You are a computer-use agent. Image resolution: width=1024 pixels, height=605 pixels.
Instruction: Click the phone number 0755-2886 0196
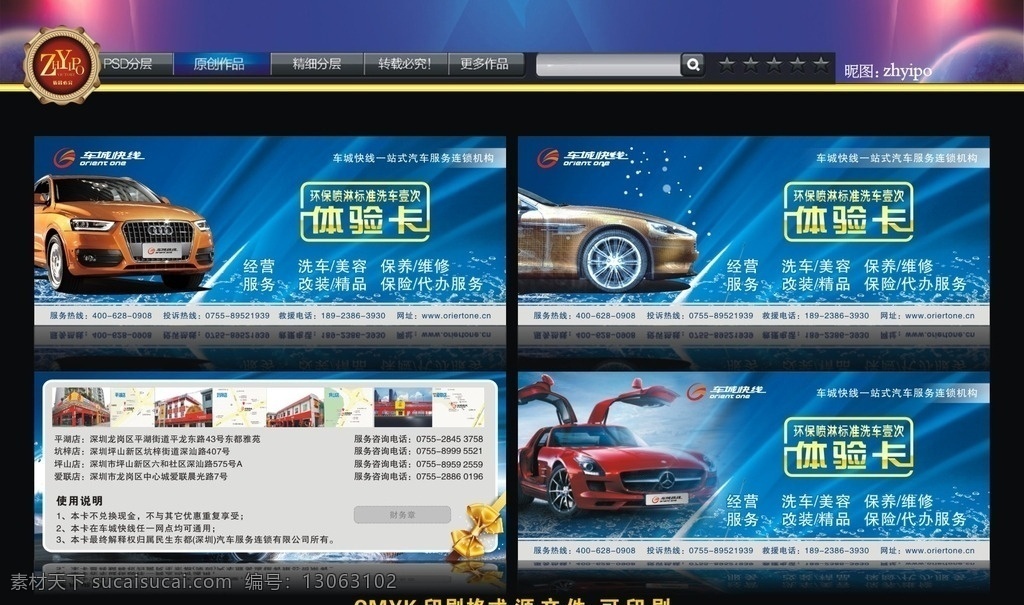[449, 476]
